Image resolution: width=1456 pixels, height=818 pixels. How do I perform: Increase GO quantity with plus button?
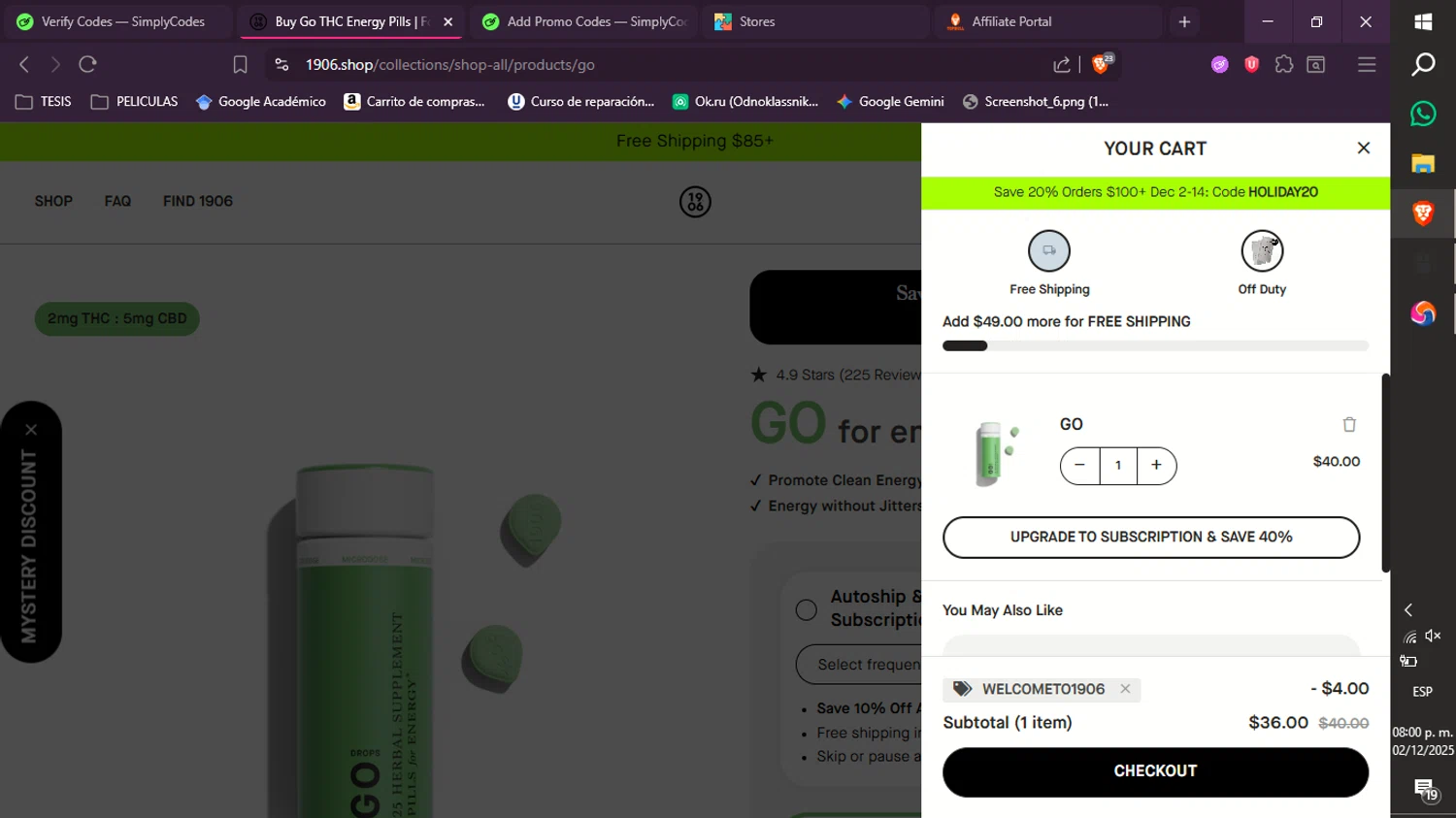(x=1156, y=466)
